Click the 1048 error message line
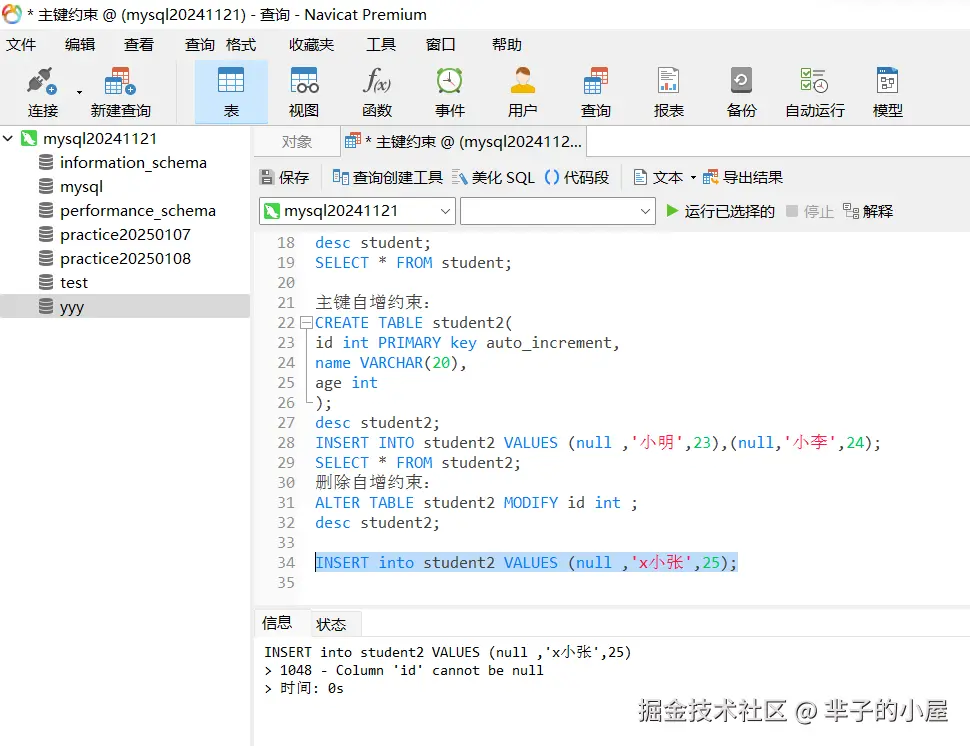970x746 pixels. point(405,671)
